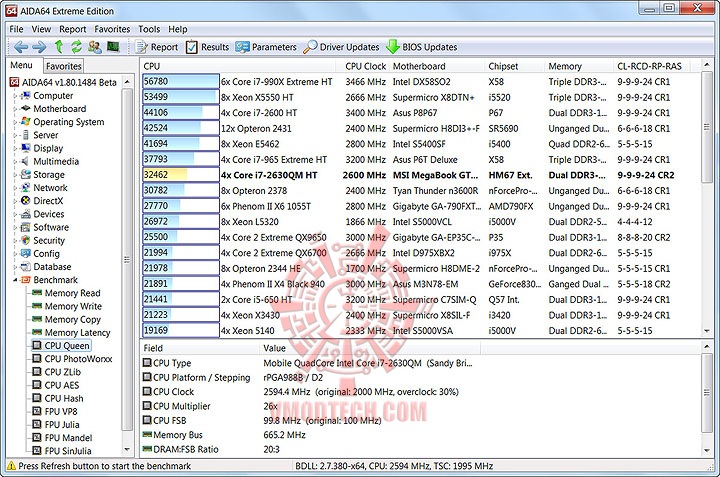The width and height of the screenshot is (720, 477).
Task: Select the Devices tree icon
Action: tap(26, 214)
